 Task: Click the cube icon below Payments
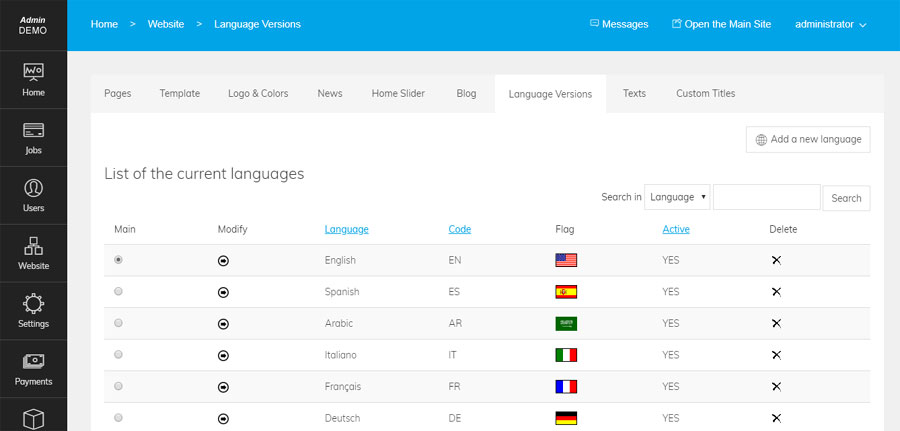click(x=33, y=418)
